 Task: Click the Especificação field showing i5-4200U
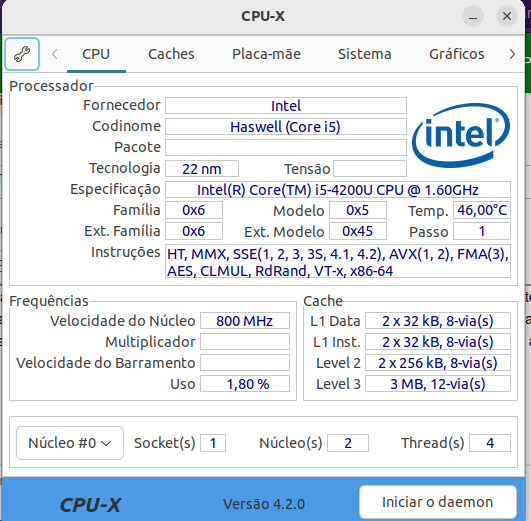338,190
